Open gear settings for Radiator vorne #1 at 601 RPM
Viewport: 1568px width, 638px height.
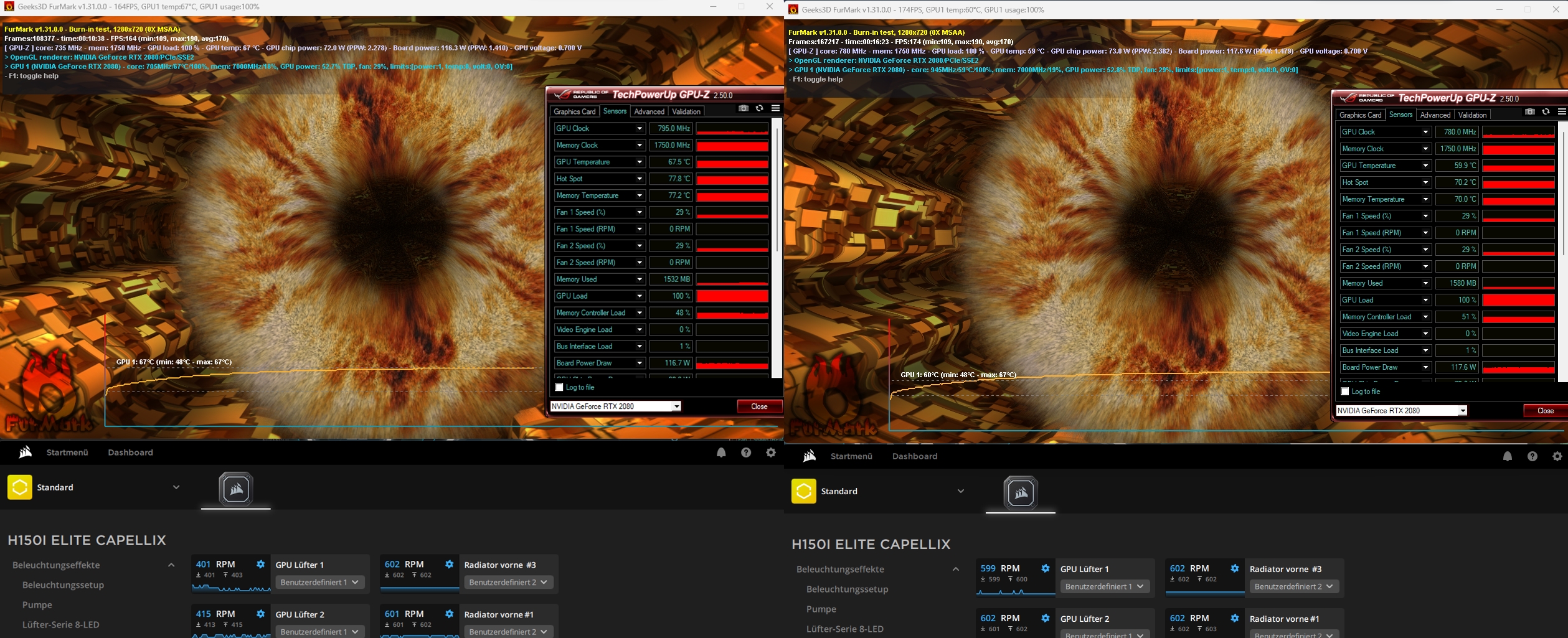pos(450,614)
